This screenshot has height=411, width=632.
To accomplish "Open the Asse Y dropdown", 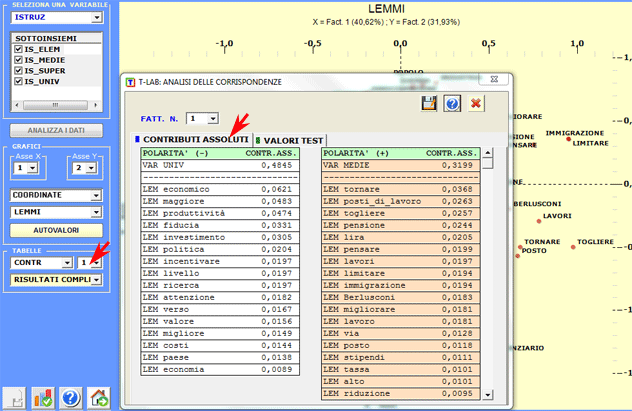I will click(91, 168).
